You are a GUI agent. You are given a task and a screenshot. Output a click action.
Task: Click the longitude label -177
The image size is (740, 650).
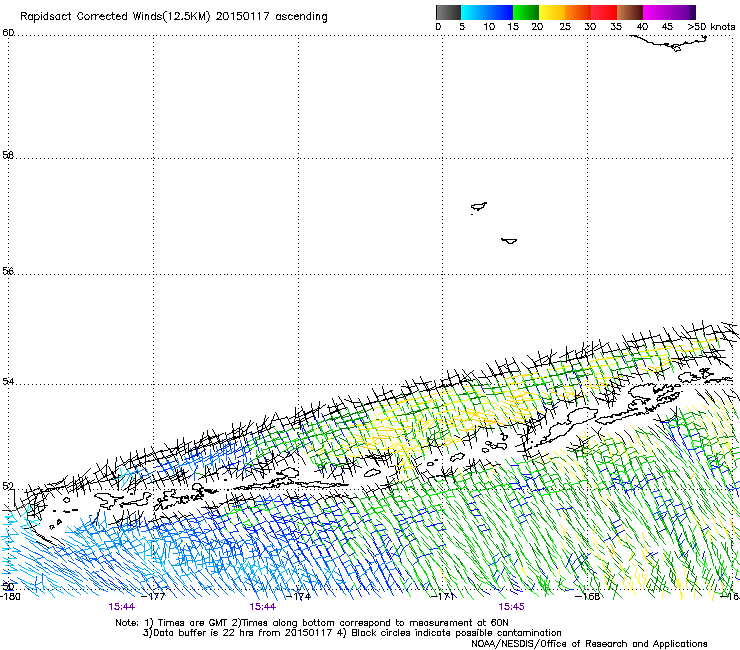pyautogui.click(x=155, y=597)
